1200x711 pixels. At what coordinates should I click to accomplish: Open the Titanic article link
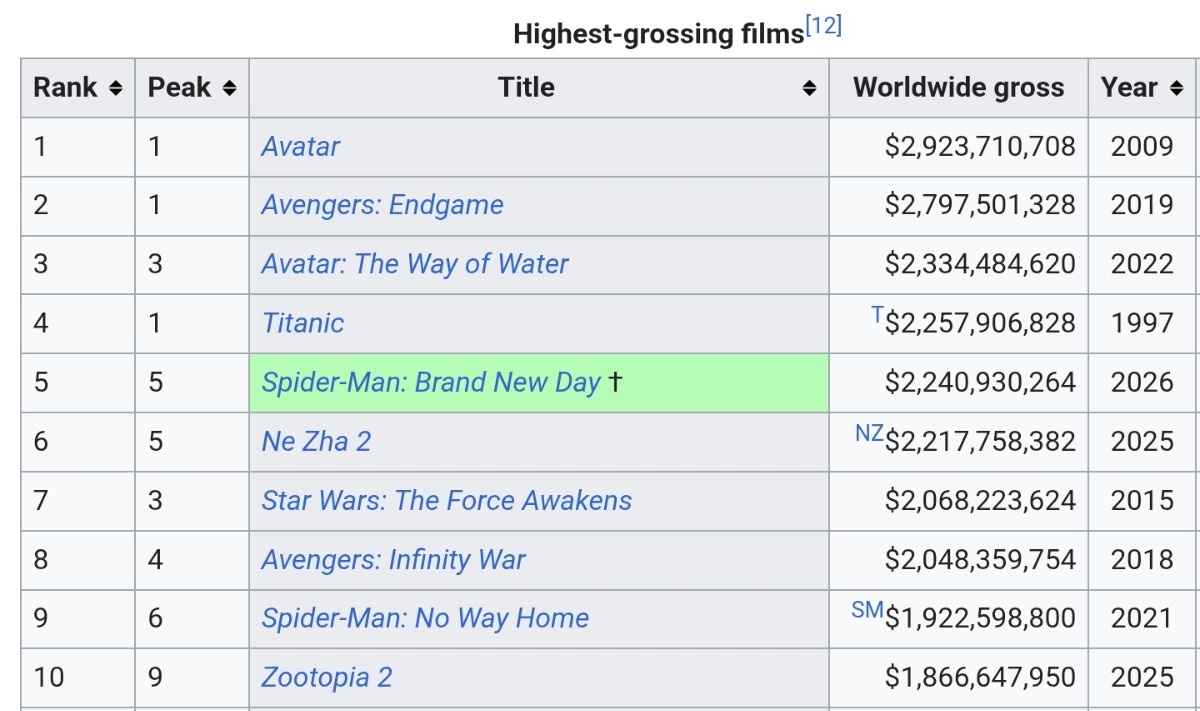pyautogui.click(x=302, y=323)
